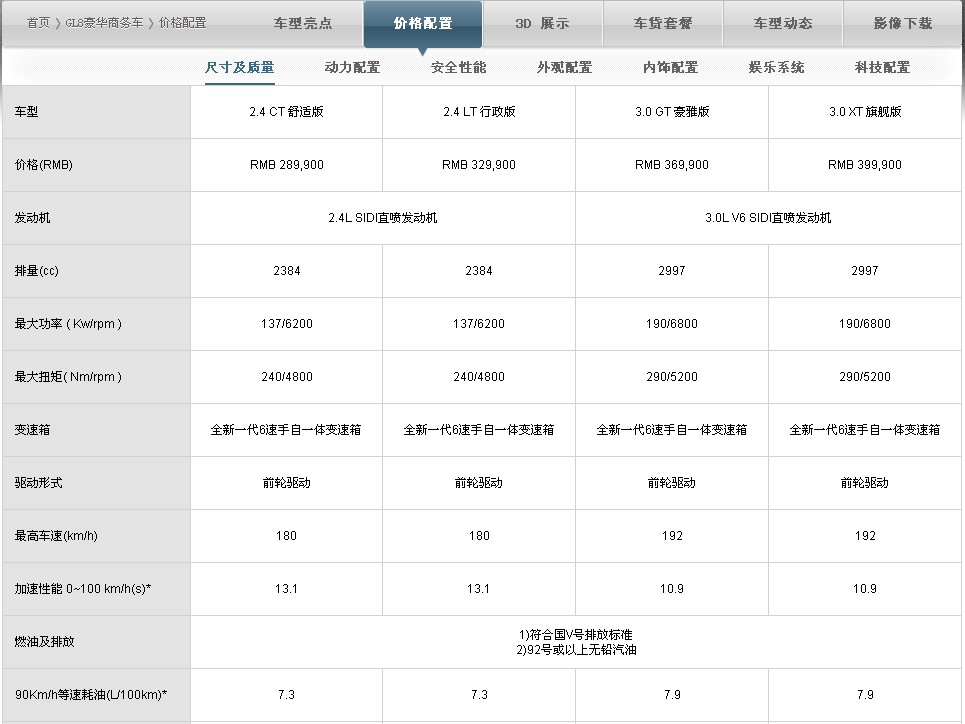Open the 娱乐系统 sub-tab

coord(778,67)
